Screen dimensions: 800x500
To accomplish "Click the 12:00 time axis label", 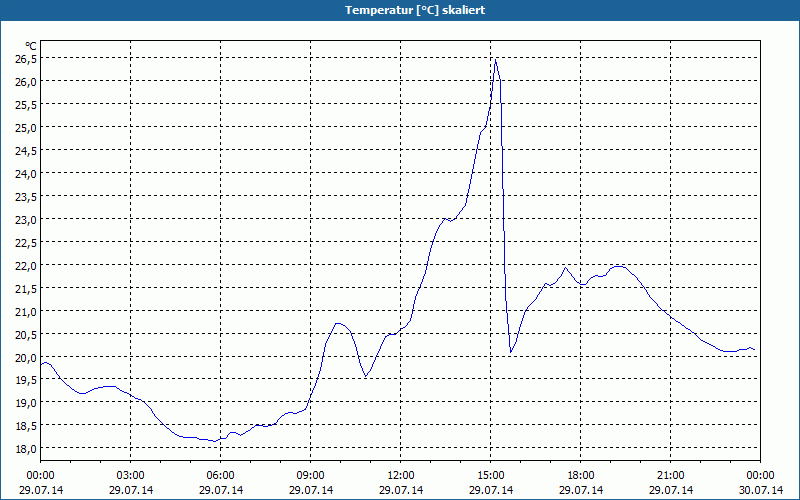I will 401,476.
